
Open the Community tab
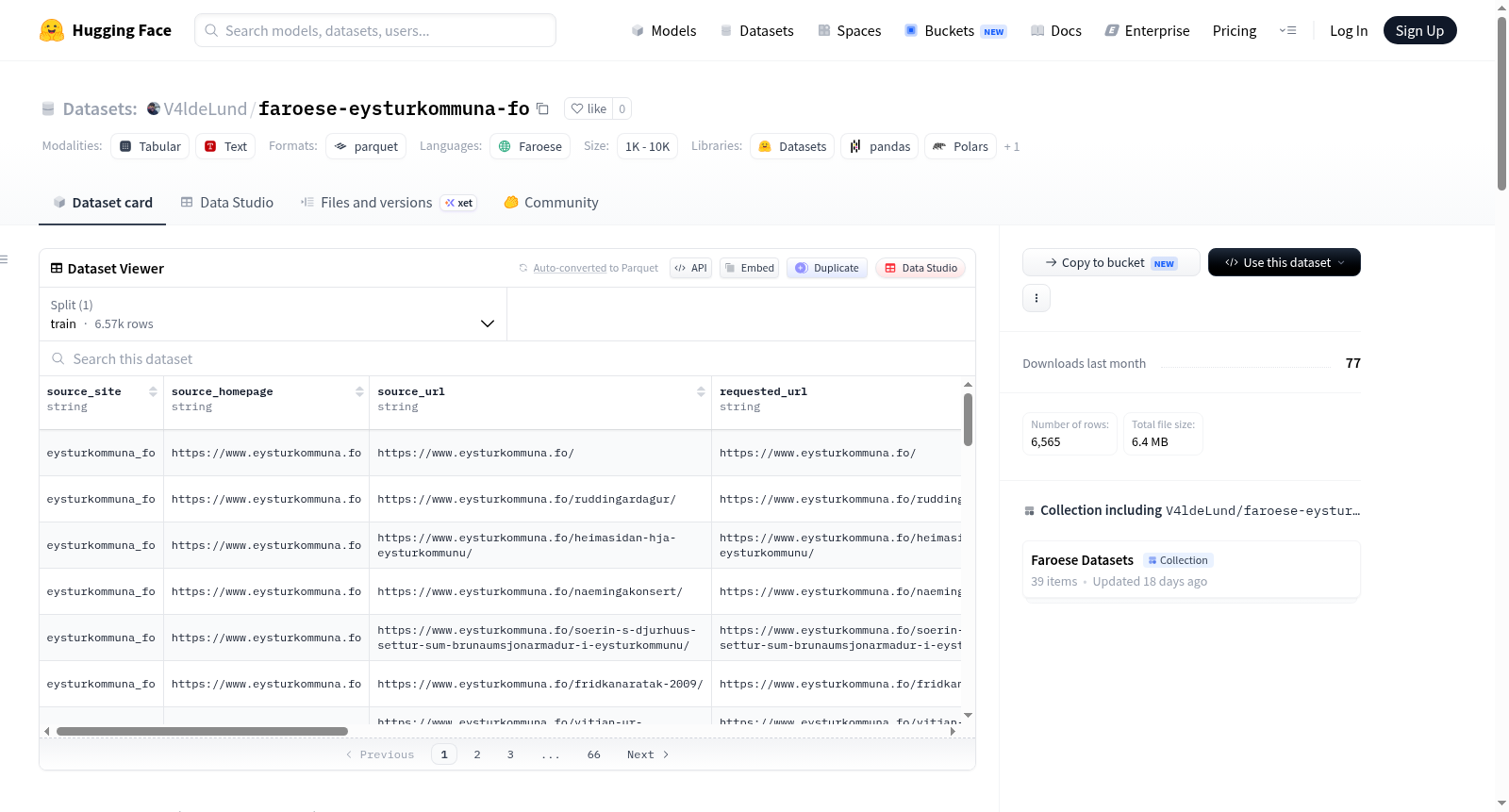click(x=552, y=203)
